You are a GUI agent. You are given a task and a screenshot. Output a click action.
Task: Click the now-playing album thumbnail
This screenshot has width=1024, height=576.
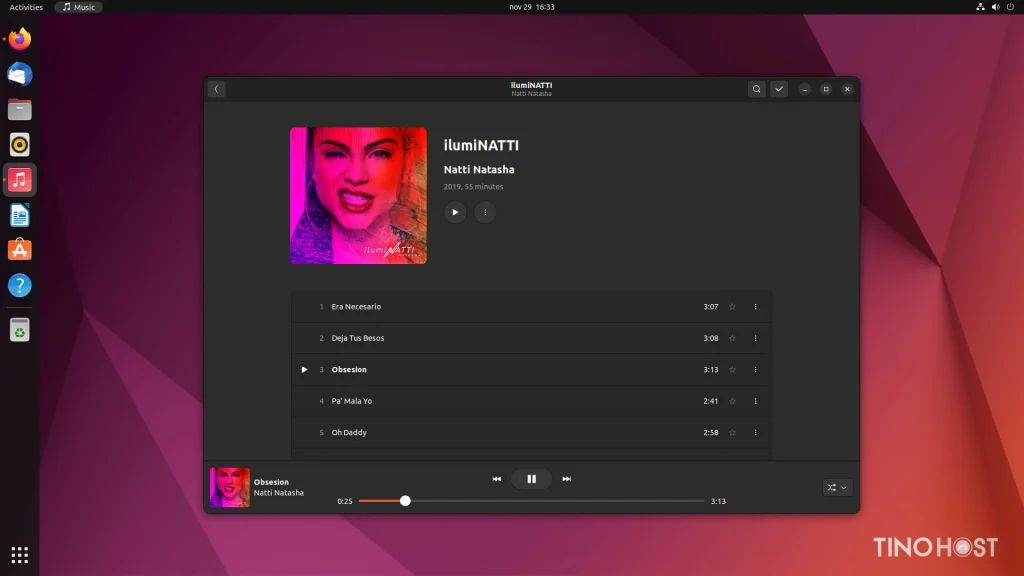click(x=229, y=487)
